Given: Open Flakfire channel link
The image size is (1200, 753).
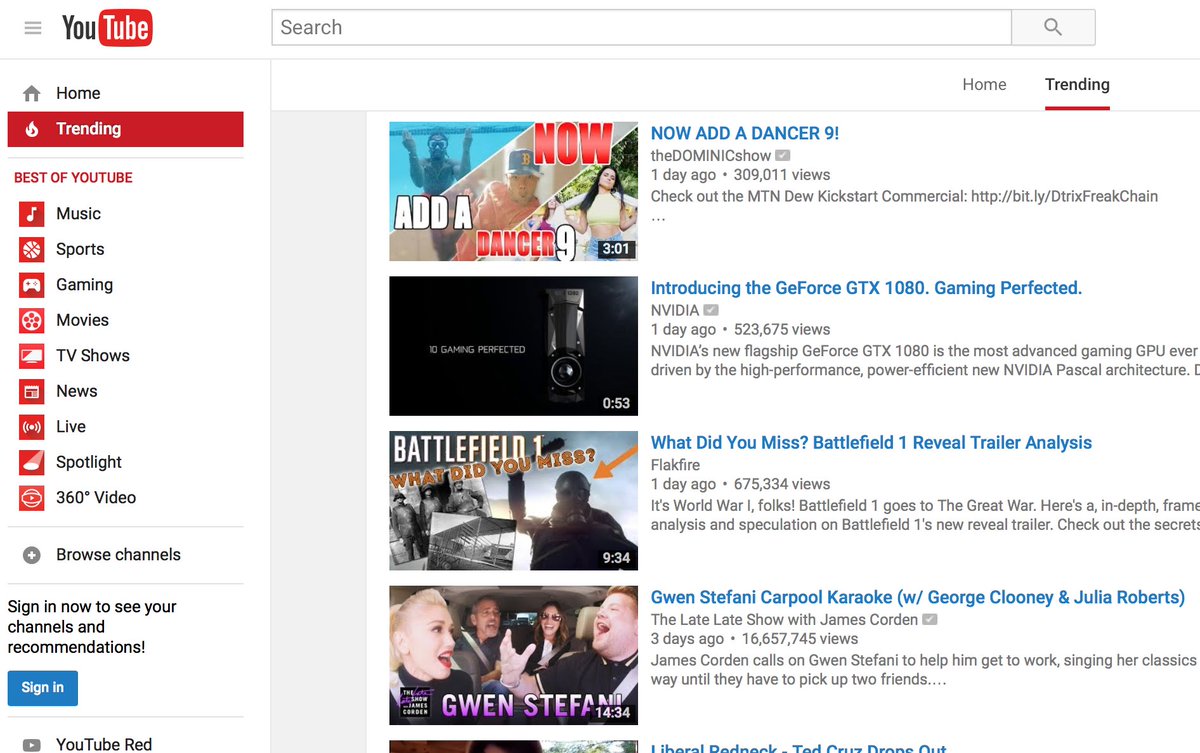Looking at the screenshot, I should click(x=675, y=465).
